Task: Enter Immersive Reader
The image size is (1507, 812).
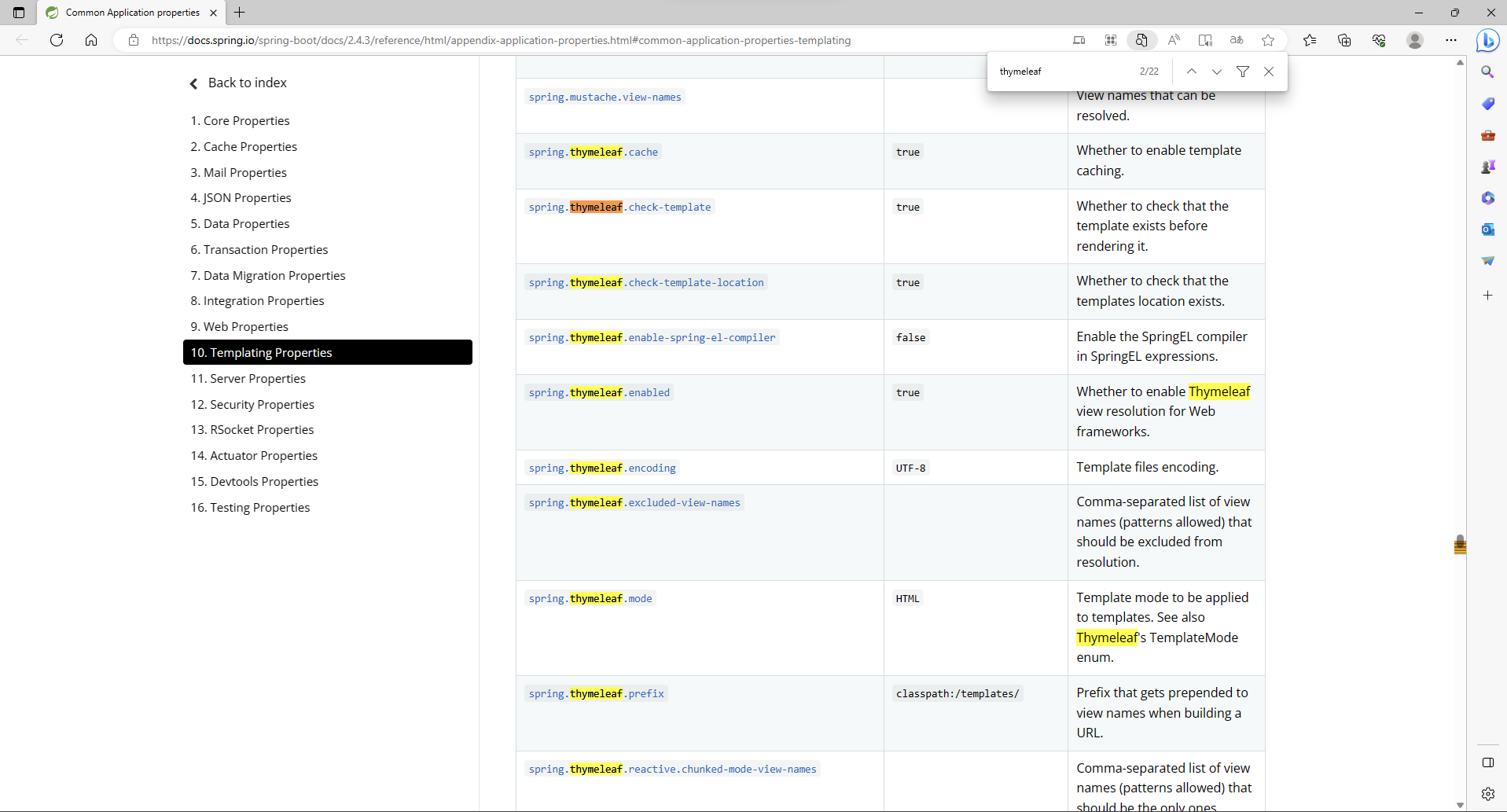Action: click(x=1205, y=40)
